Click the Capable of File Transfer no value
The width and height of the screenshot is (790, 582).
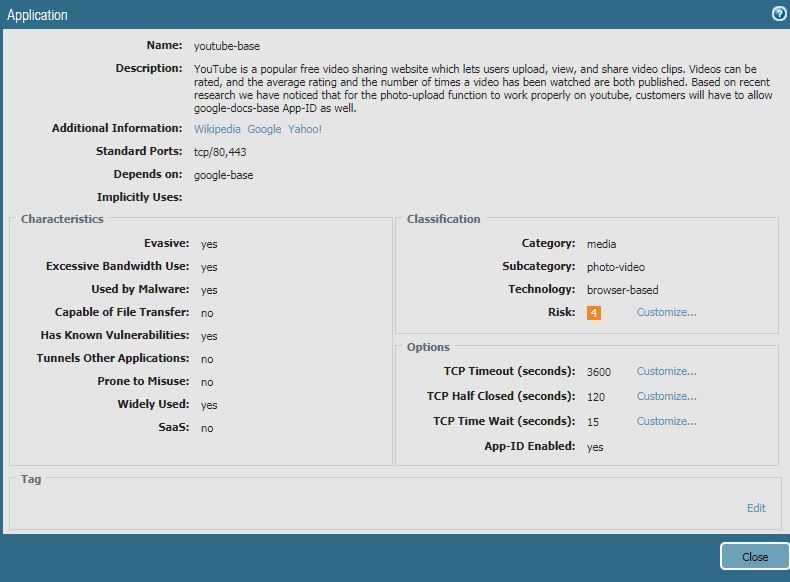207,313
